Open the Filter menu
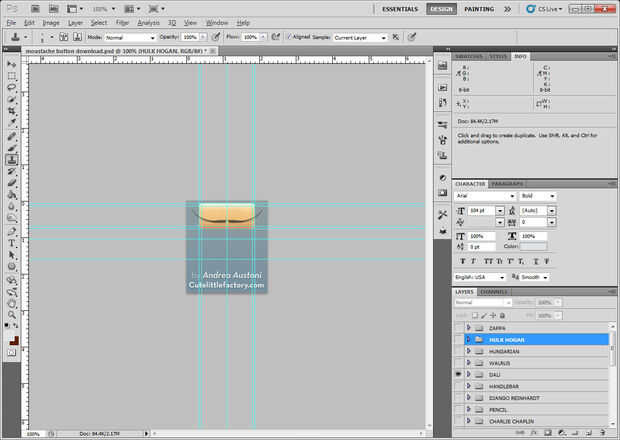The image size is (620, 440). (122, 22)
